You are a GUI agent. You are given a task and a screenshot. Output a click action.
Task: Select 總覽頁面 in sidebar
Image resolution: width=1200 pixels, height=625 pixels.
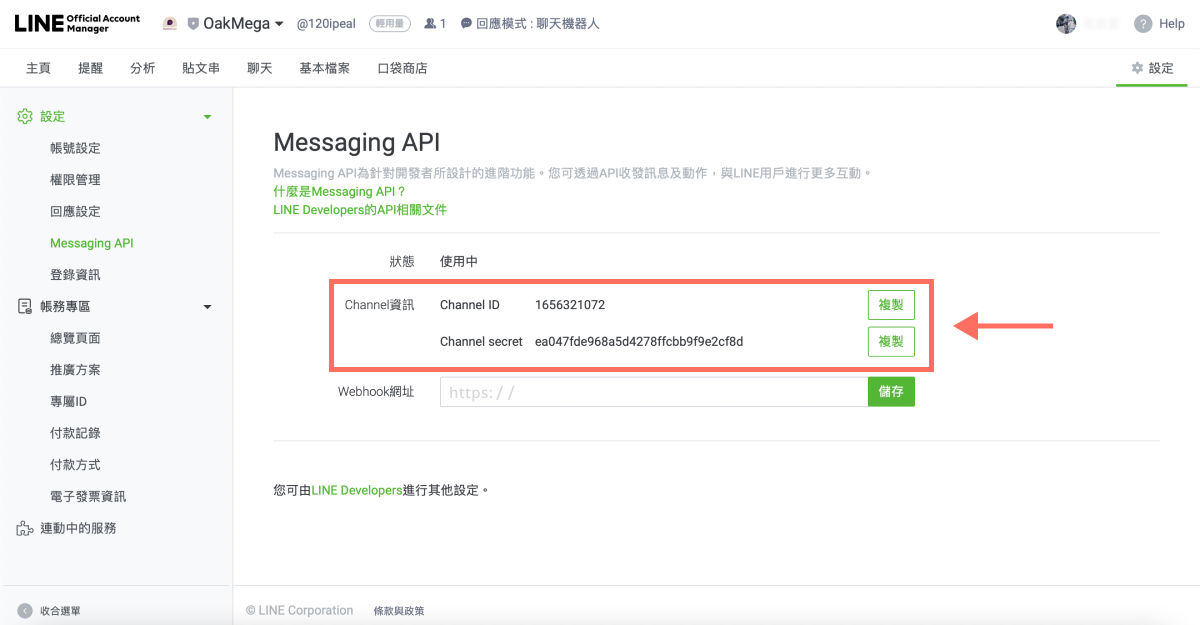75,338
